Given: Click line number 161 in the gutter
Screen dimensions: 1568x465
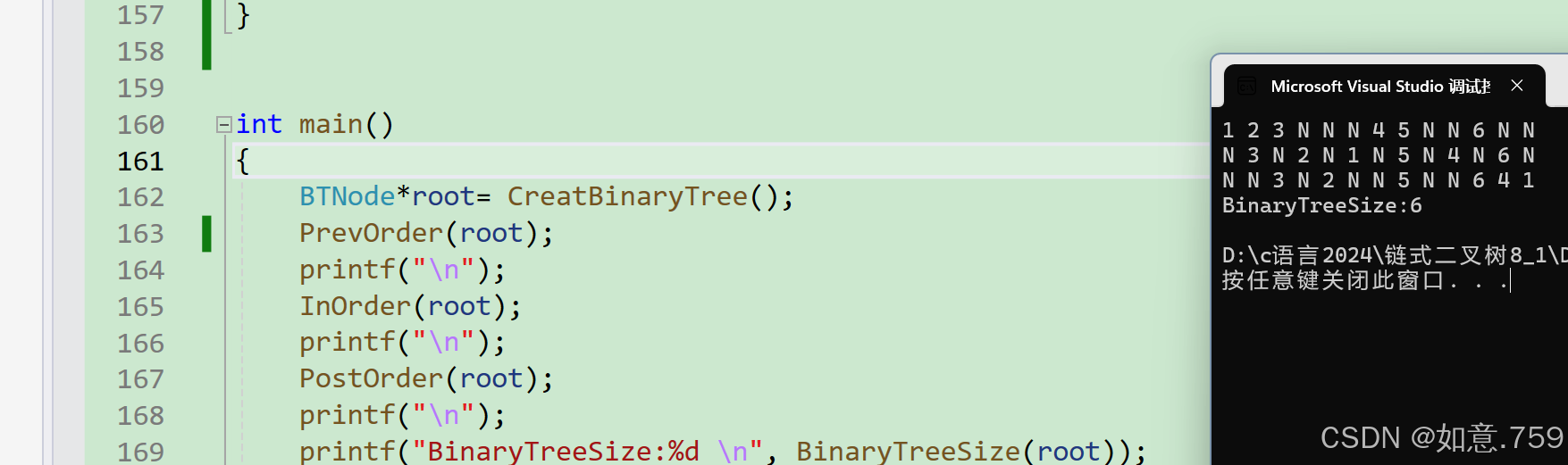Looking at the screenshot, I should pos(141,162).
